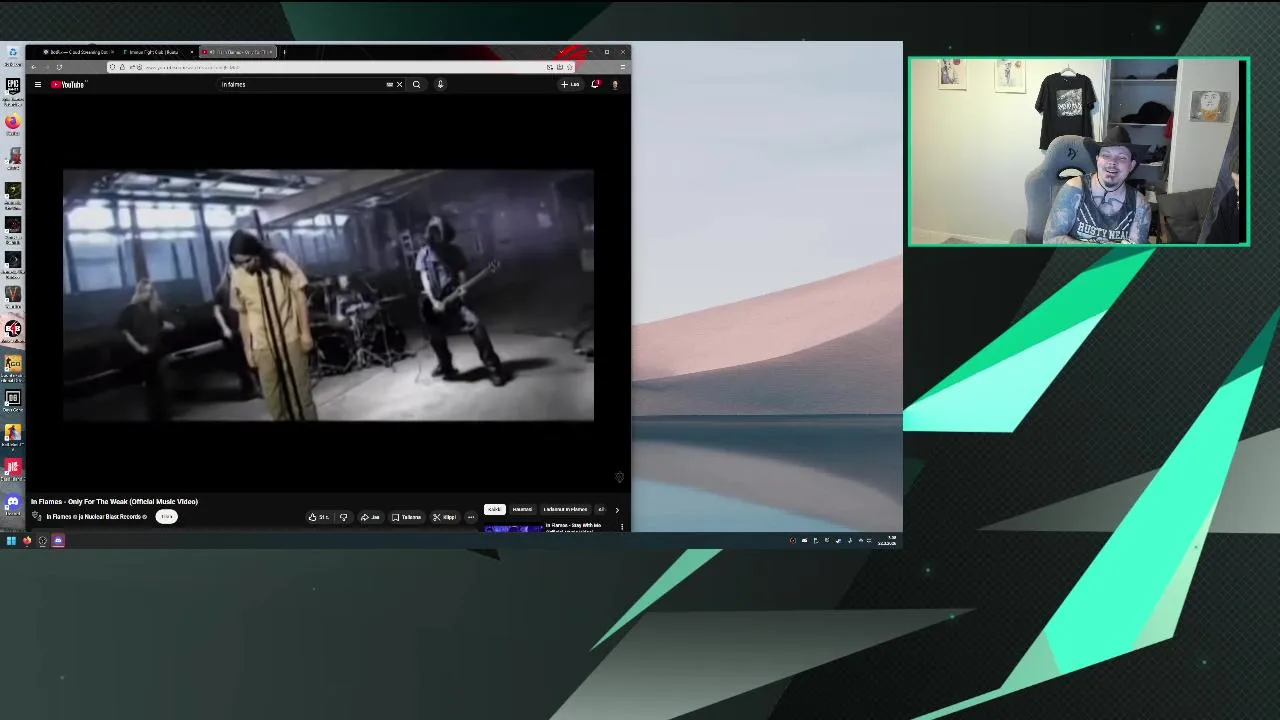Image resolution: width=1280 pixels, height=720 pixels.
Task: Open In Flames channel name link
Action: [59, 517]
